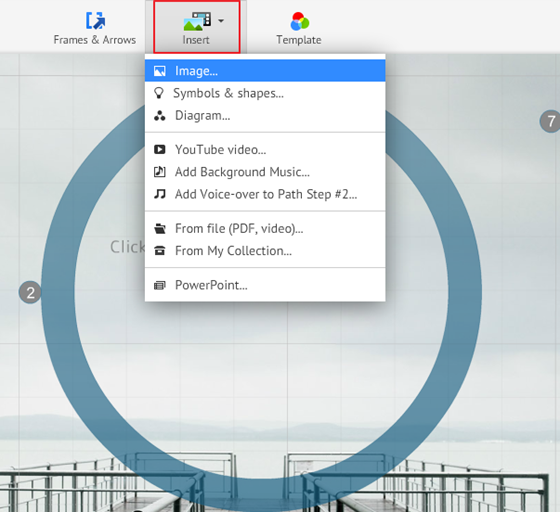Click the music file icon beside Add Background Music
Viewport: 560px width, 512px height.
point(160,172)
